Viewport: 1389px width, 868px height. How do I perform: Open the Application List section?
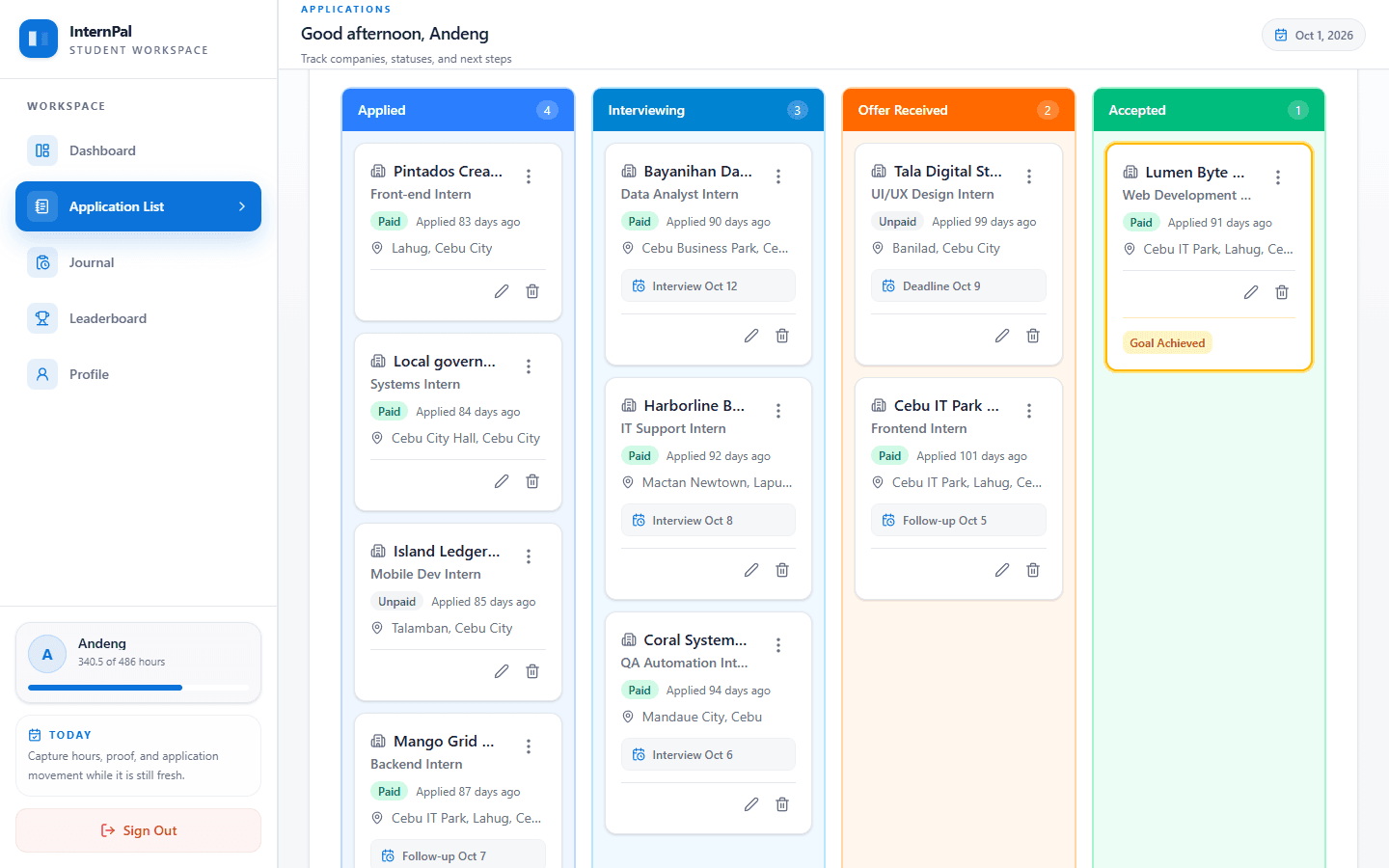coord(138,206)
